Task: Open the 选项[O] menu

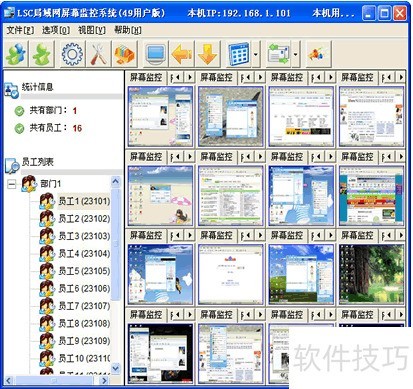Action: tap(56, 30)
